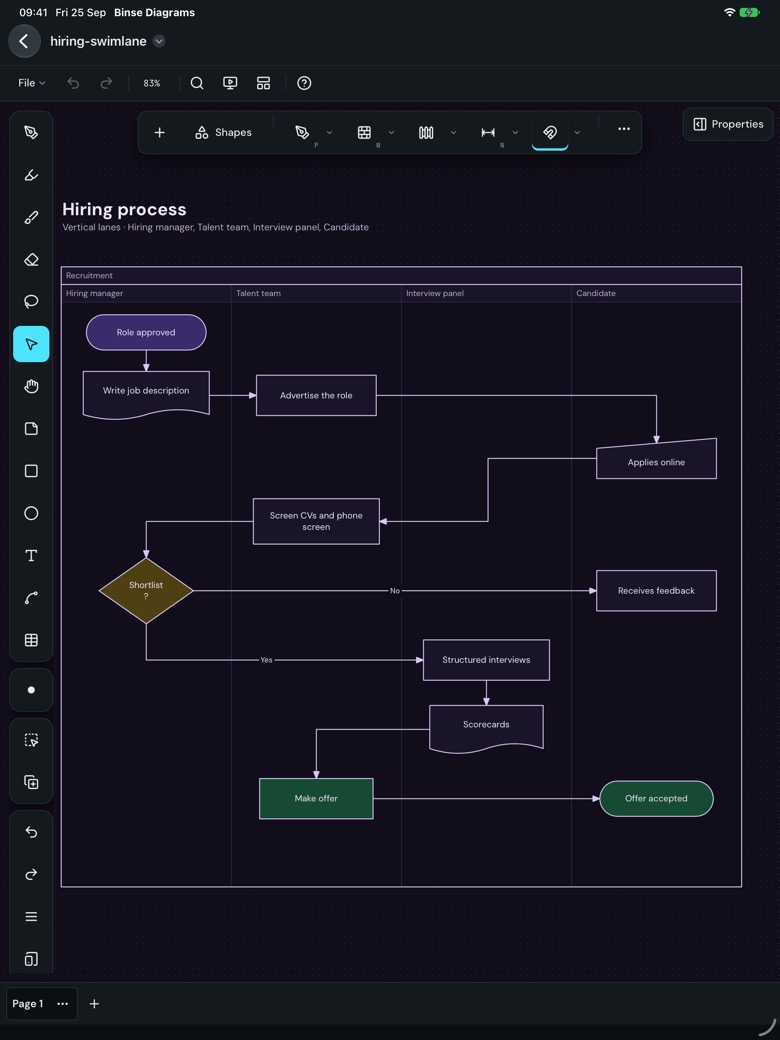Image resolution: width=780 pixels, height=1040 pixels.
Task: Select the lasso tool
Action: coord(31,302)
